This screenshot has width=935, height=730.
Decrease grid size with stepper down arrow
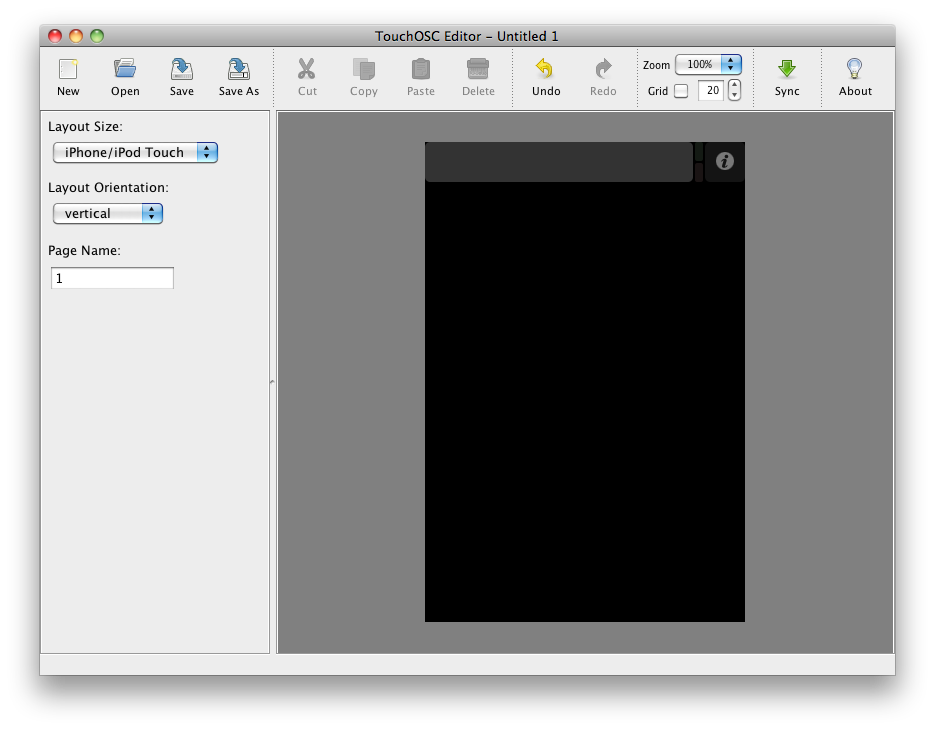[x=735, y=96]
